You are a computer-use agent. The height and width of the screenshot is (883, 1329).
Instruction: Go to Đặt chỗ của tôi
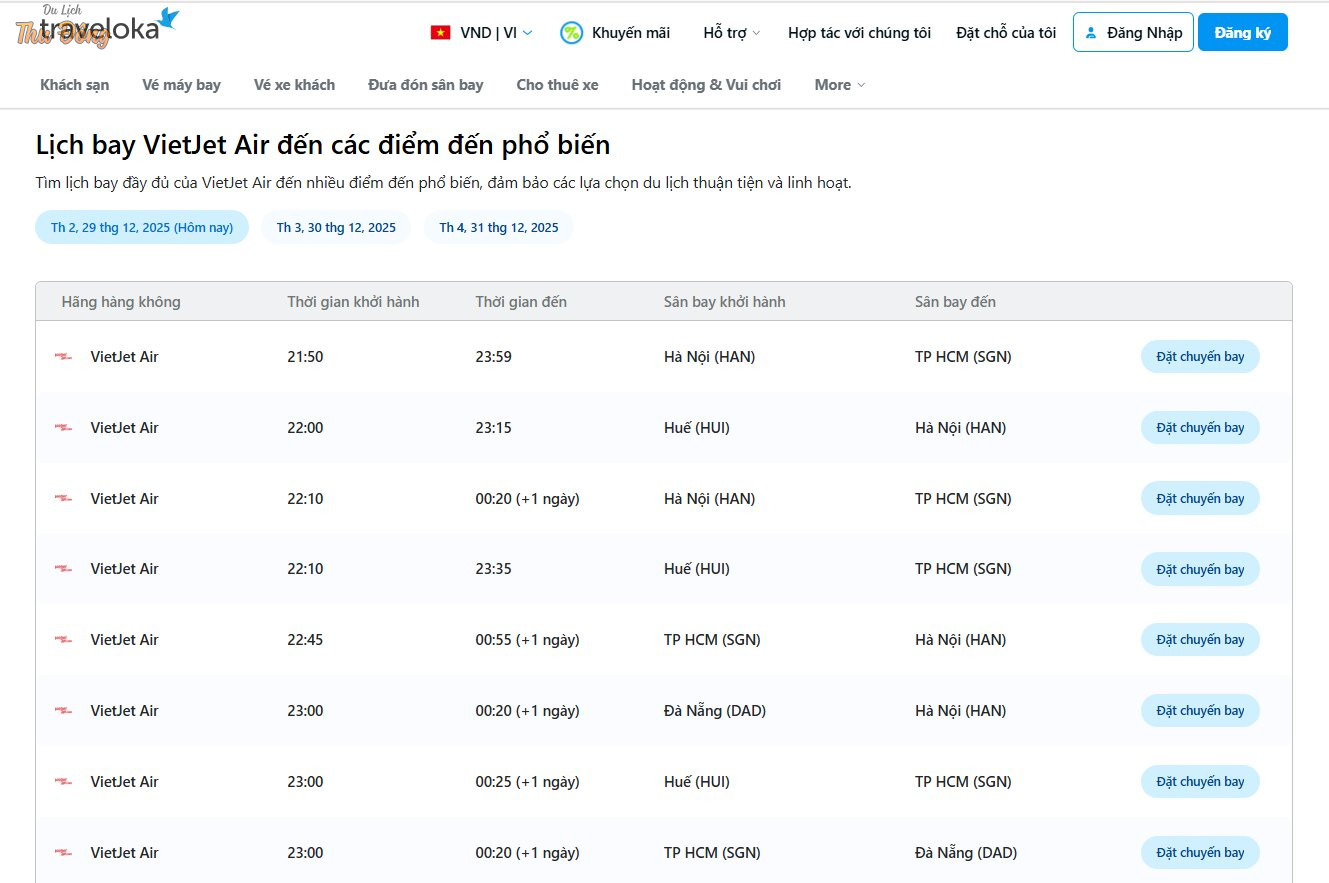pyautogui.click(x=1006, y=32)
